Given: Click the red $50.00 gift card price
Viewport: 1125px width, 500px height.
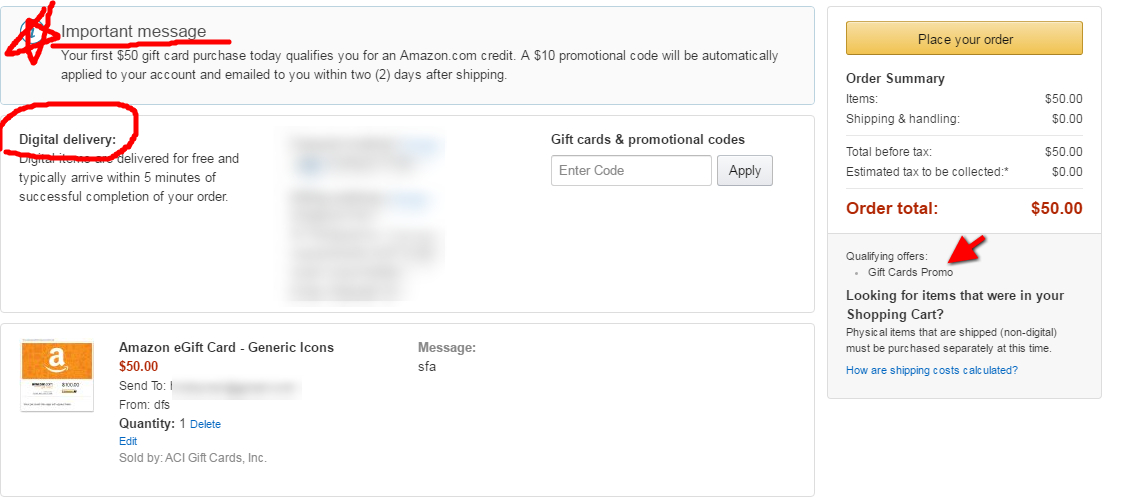Looking at the screenshot, I should click(138, 366).
